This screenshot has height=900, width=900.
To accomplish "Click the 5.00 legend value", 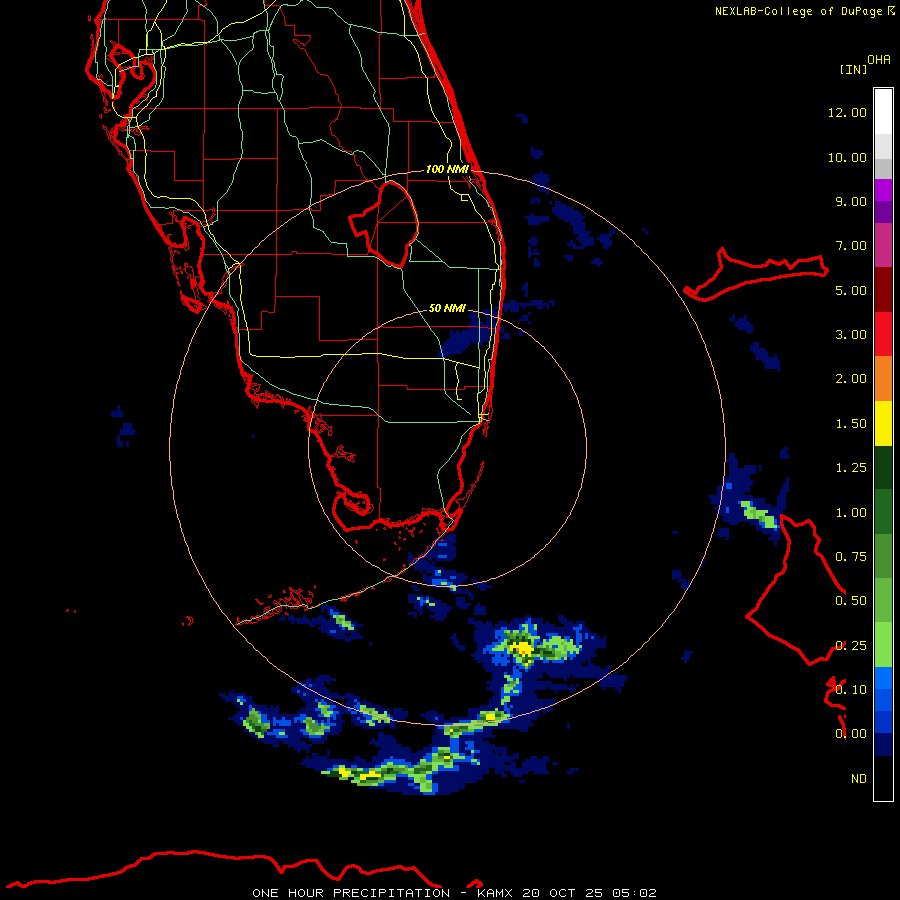I will pyautogui.click(x=851, y=290).
